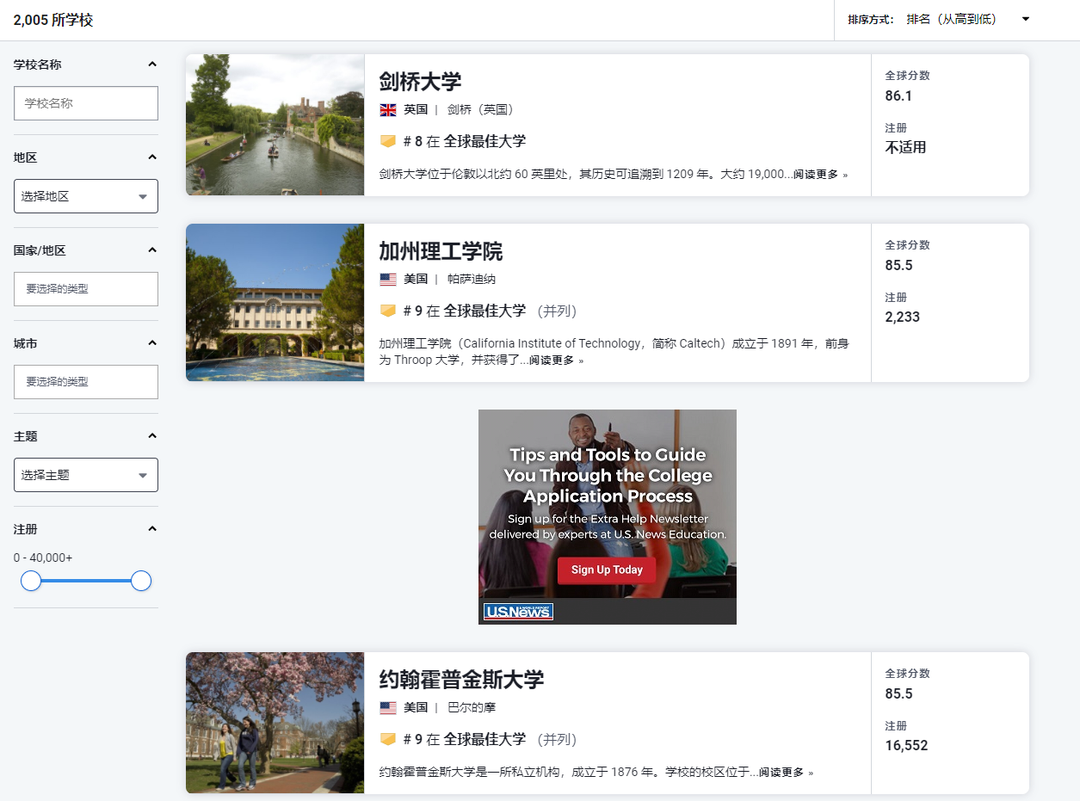Click the US flag icon under 约翰霍普金斯大学

click(388, 707)
